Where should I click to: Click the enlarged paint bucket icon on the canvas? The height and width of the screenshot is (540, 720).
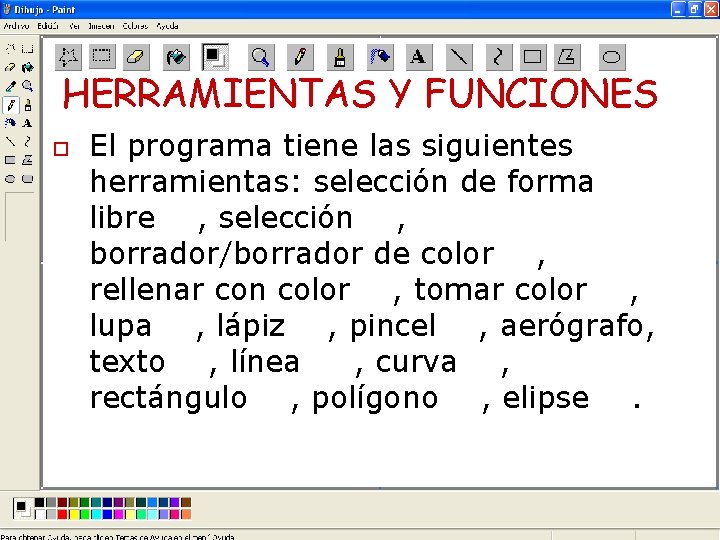[176, 57]
